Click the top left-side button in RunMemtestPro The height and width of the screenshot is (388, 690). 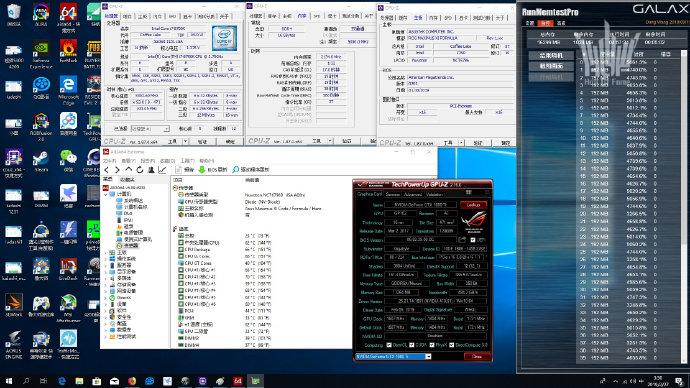click(x=551, y=55)
